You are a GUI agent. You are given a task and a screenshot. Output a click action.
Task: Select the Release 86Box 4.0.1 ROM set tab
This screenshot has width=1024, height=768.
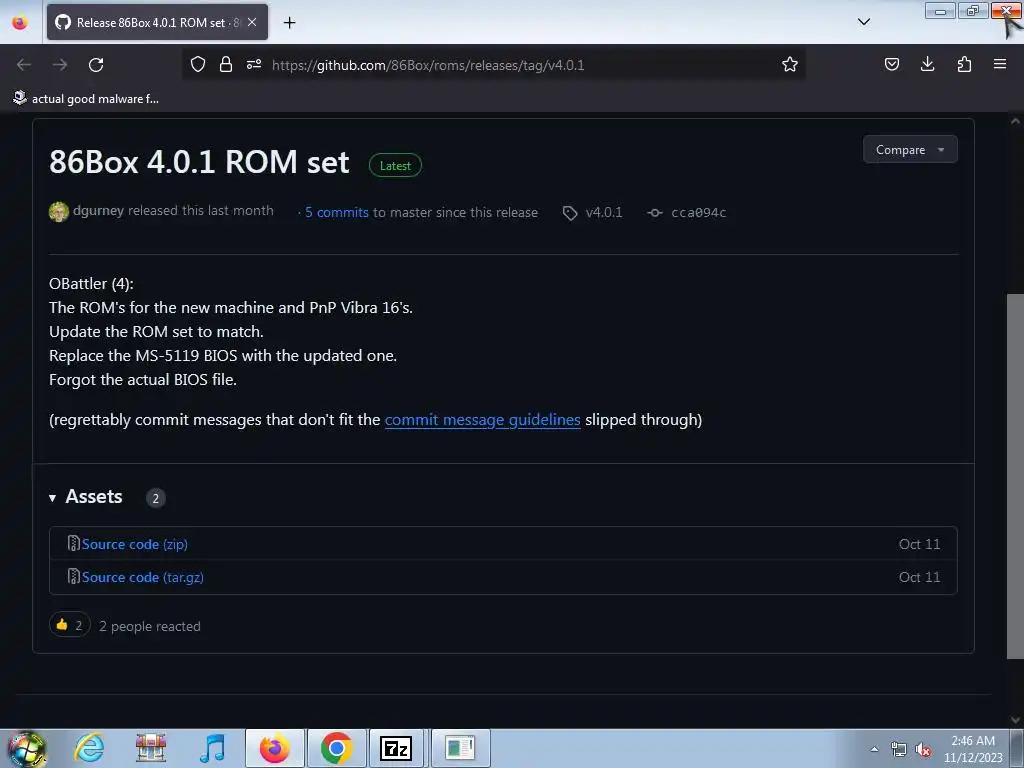point(157,22)
